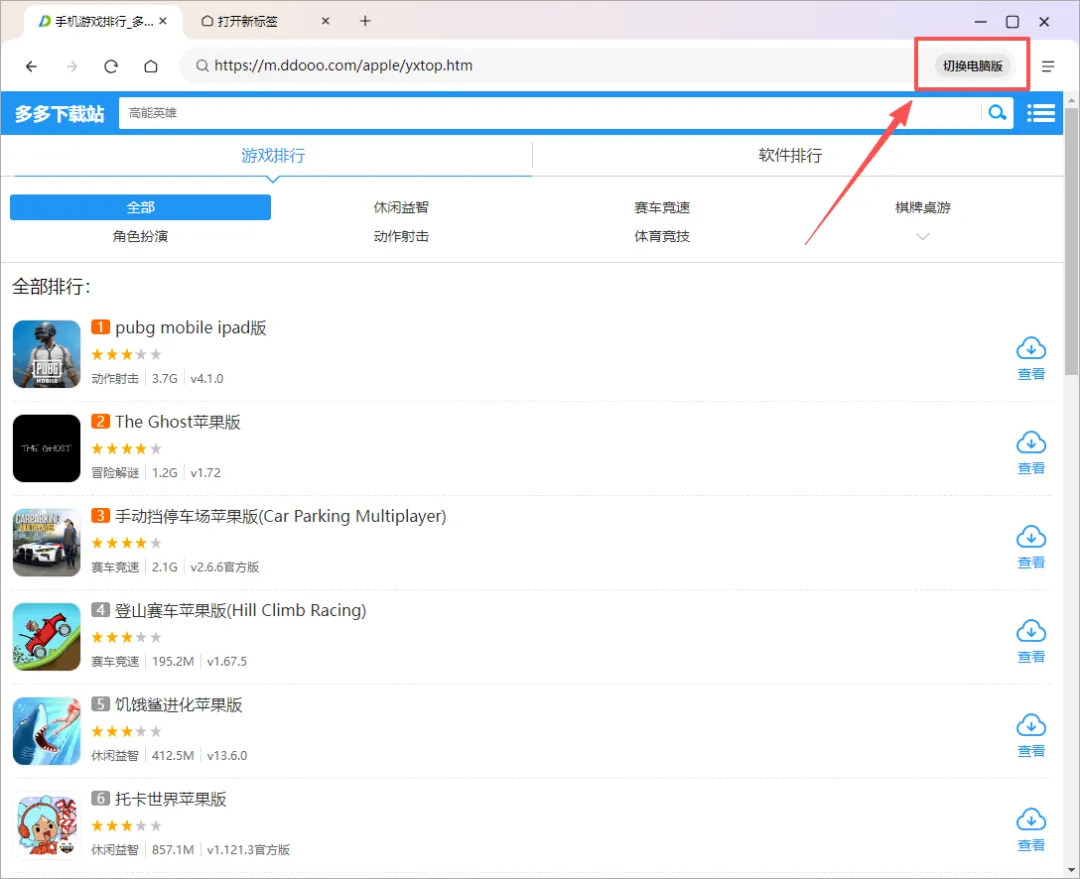Click the 冒险解谜 genre label
The height and width of the screenshot is (879, 1080).
coord(115,473)
